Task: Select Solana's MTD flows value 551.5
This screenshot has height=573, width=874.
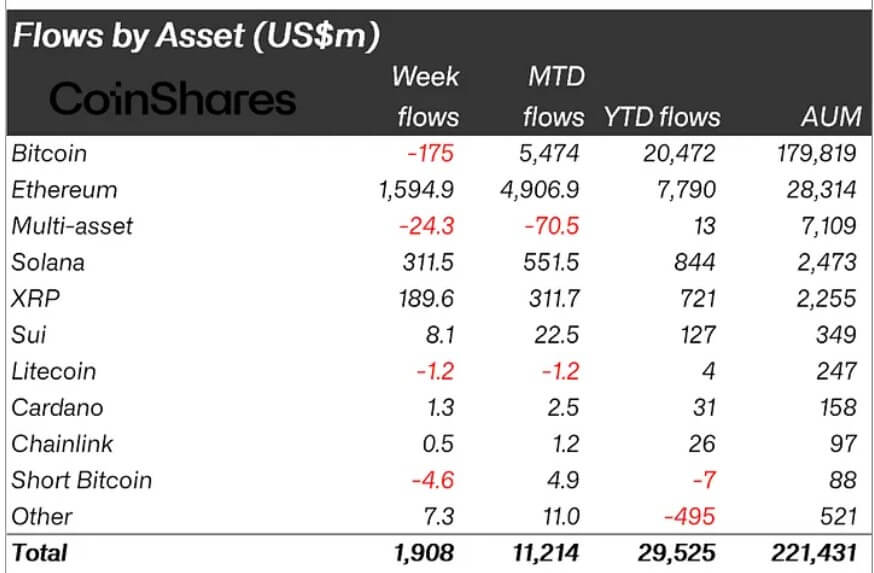Action: coord(550,262)
